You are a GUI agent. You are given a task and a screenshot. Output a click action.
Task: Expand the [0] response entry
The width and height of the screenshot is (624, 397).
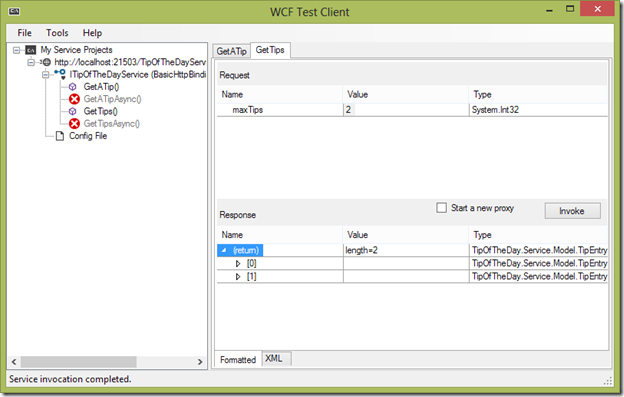point(238,263)
